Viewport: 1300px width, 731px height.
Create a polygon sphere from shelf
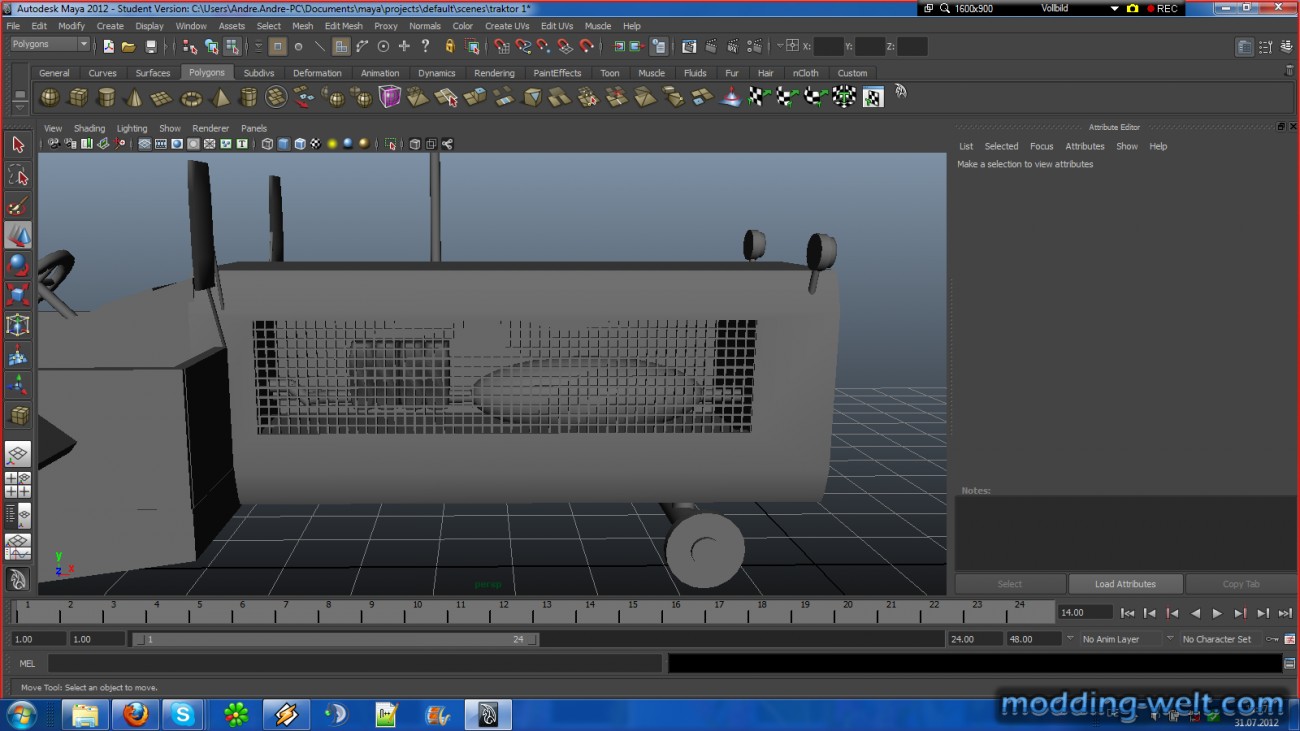(48, 97)
